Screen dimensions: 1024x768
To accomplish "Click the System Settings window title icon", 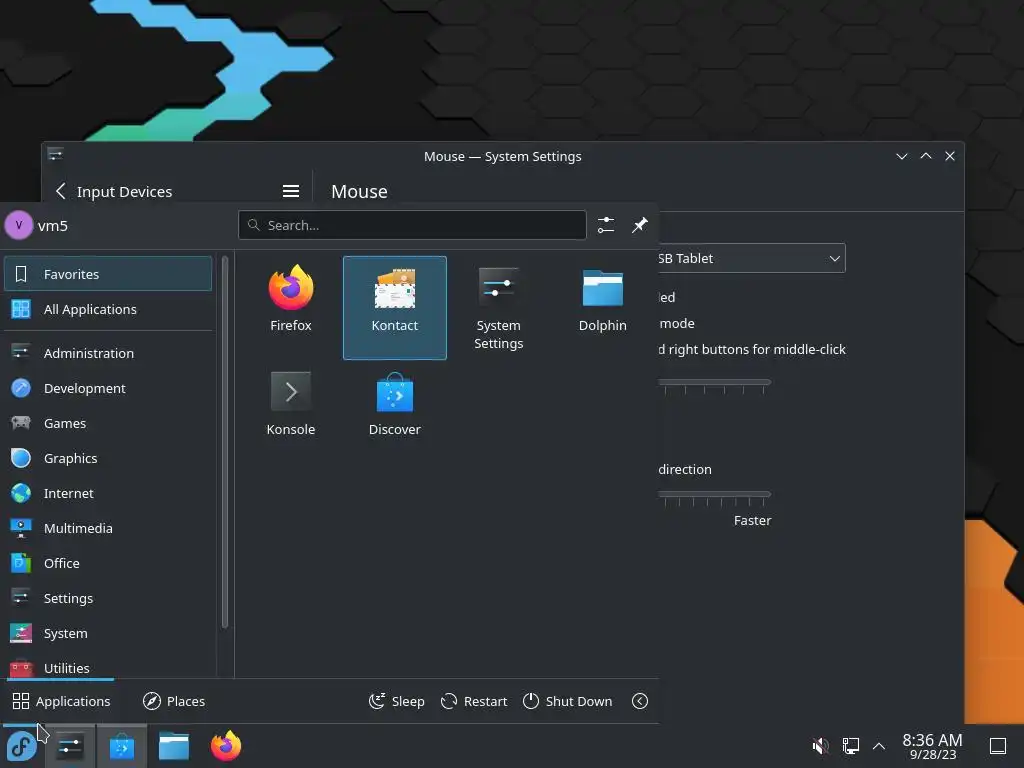I will pos(56,155).
